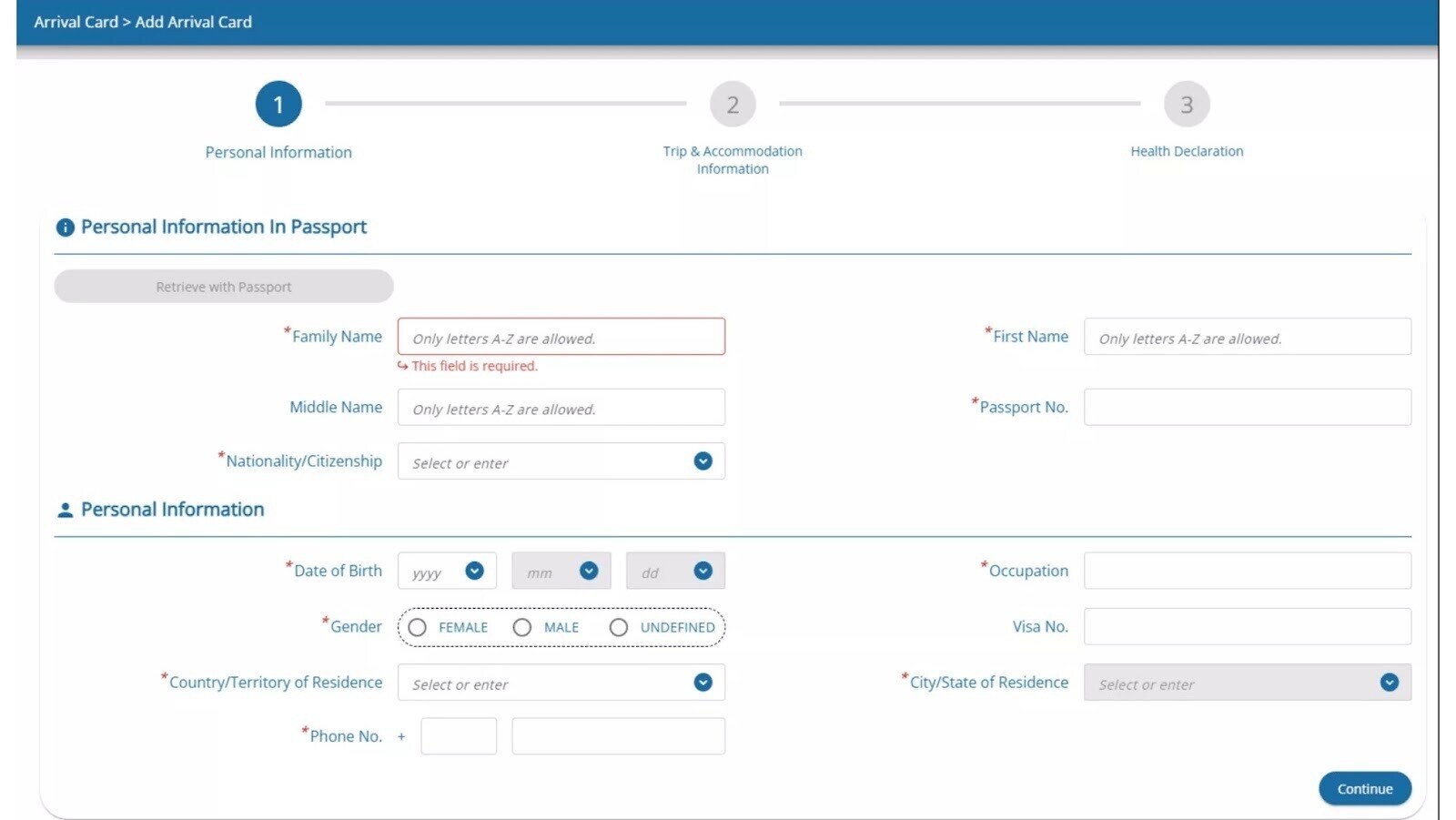Screen dimensions: 1456x820
Task: Click the Continue button
Action: (x=1364, y=788)
